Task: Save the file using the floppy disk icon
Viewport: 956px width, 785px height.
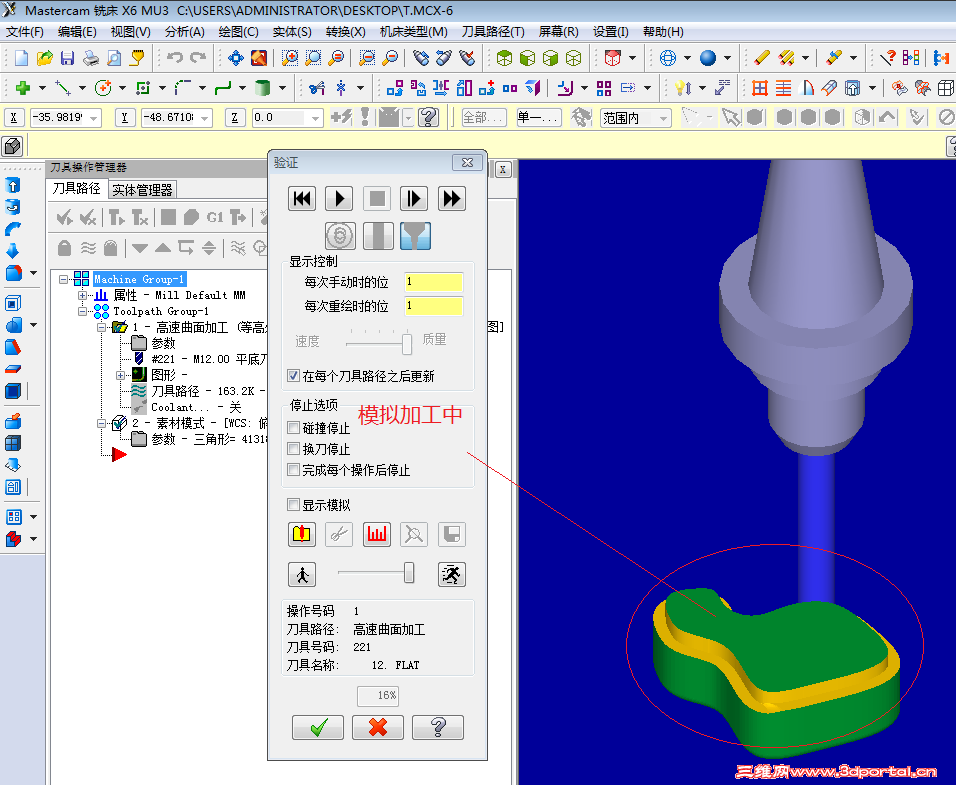Action: 68,58
